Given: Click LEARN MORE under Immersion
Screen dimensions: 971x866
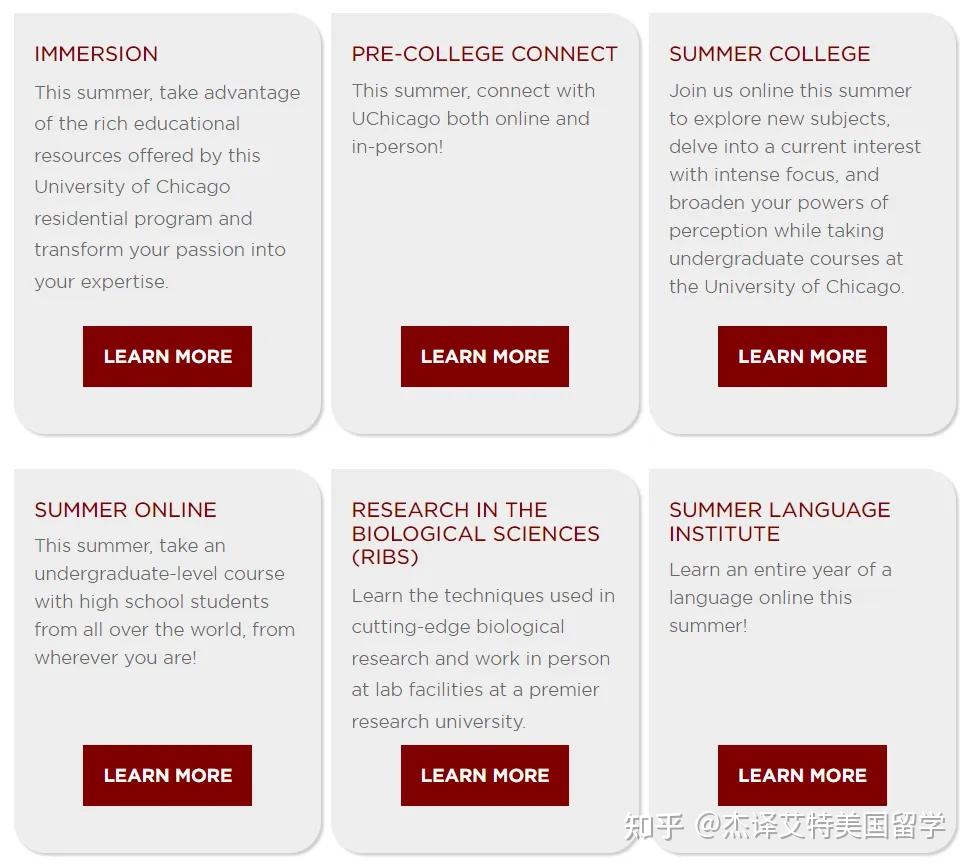Looking at the screenshot, I should [x=167, y=356].
